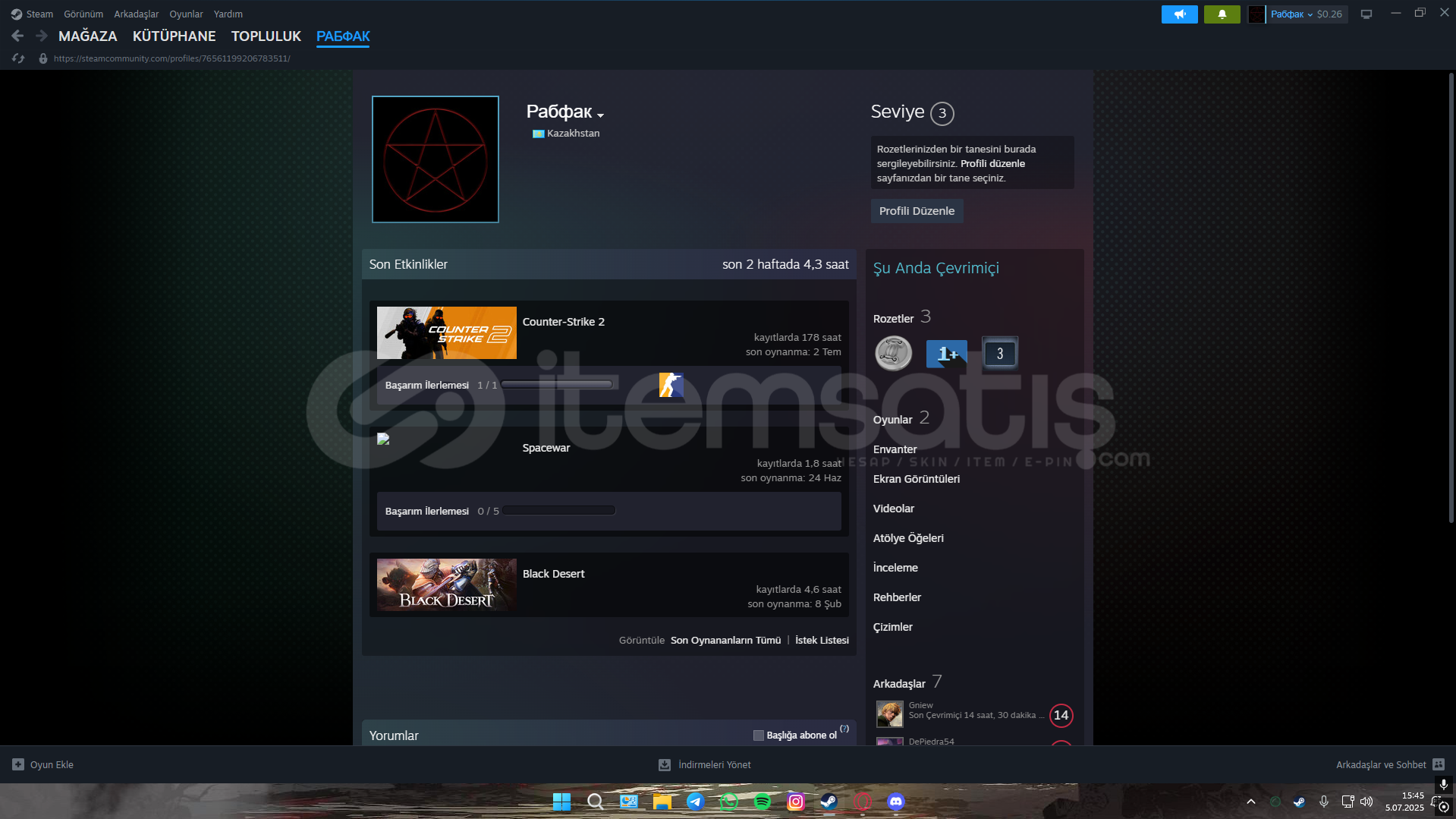The image size is (1456, 819).
Task: Open the Videolar link
Action: coord(893,509)
